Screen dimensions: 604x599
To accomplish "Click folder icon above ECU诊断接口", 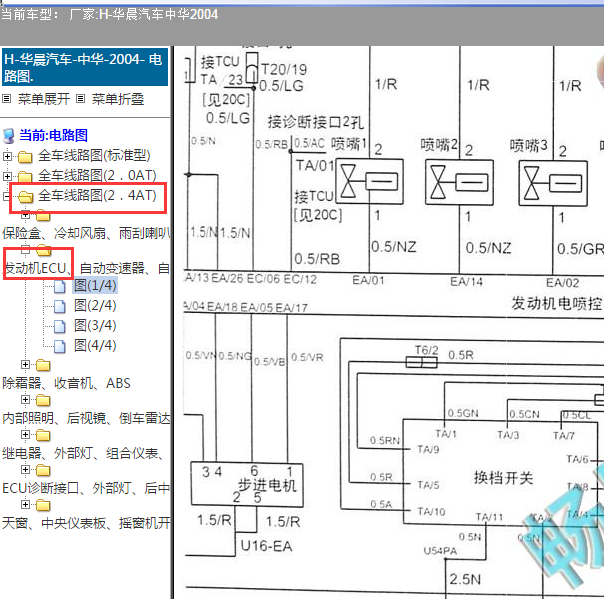I will [x=43, y=470].
